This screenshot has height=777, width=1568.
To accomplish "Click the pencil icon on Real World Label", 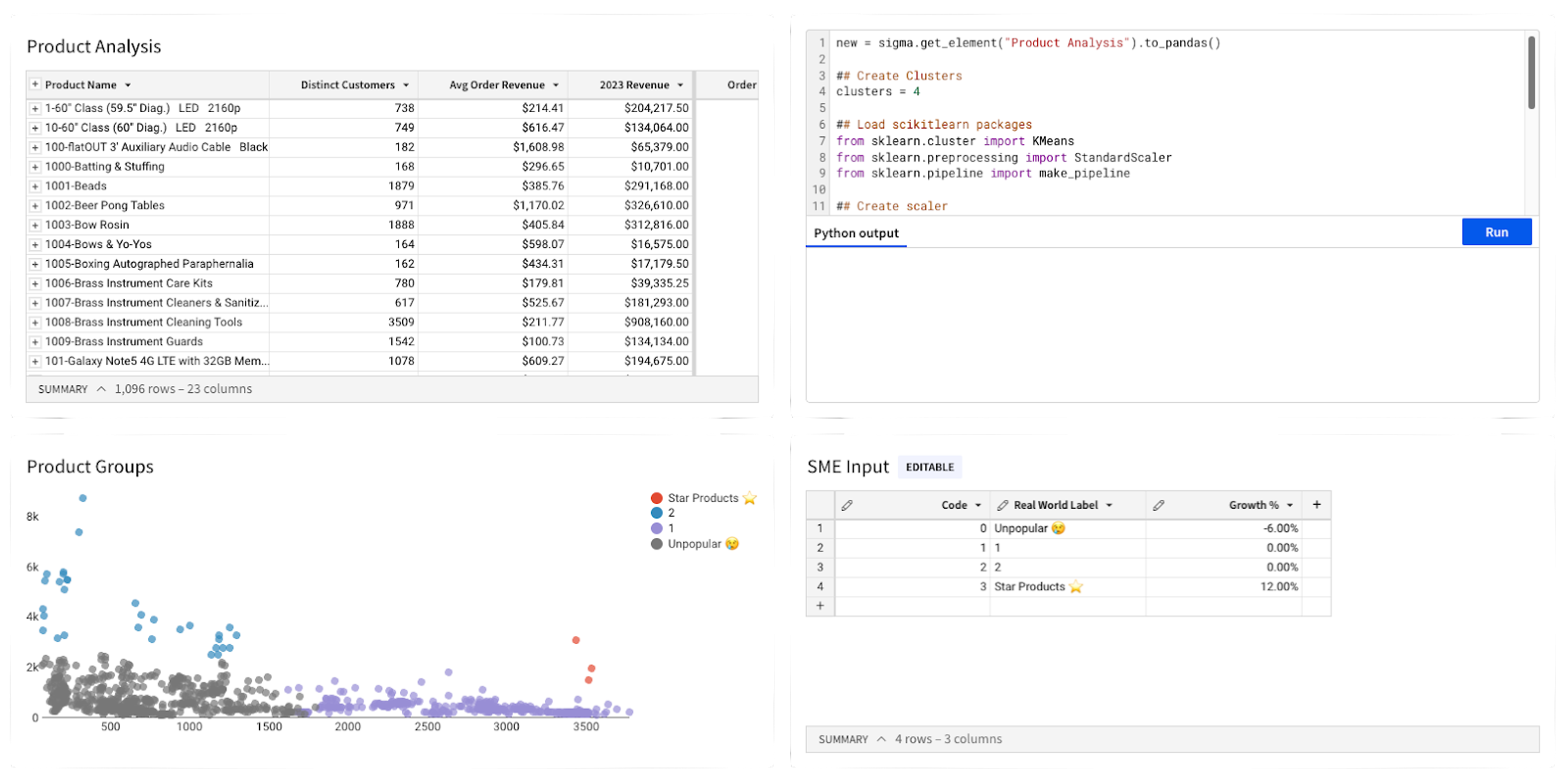I will (1002, 505).
